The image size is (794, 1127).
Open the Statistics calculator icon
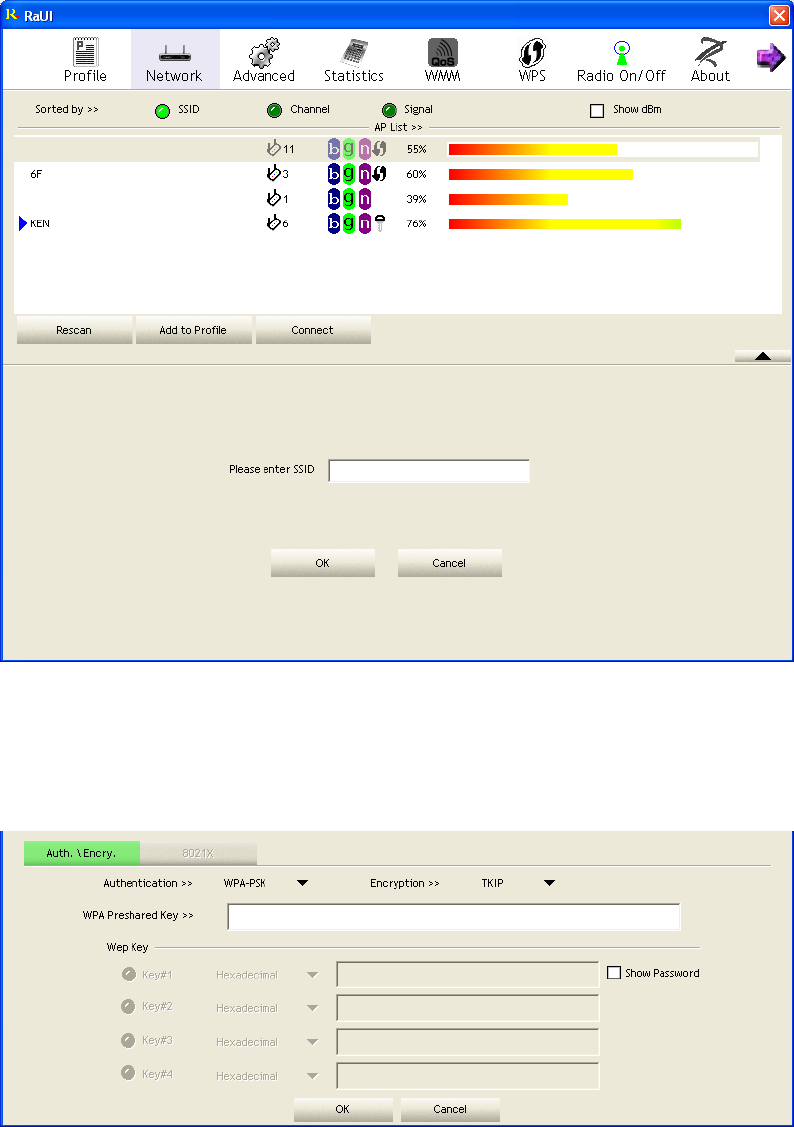click(x=354, y=52)
